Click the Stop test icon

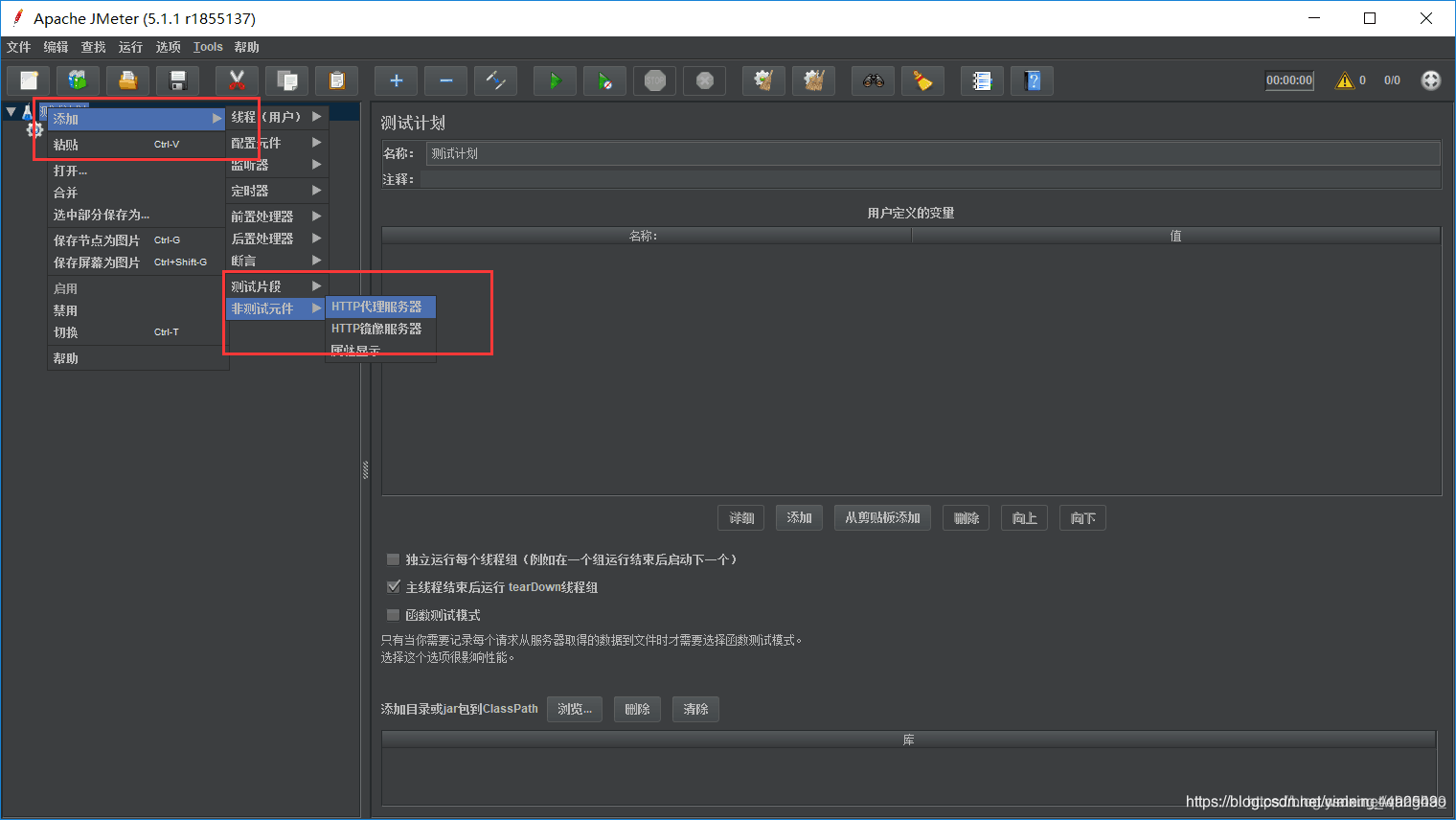[655, 81]
